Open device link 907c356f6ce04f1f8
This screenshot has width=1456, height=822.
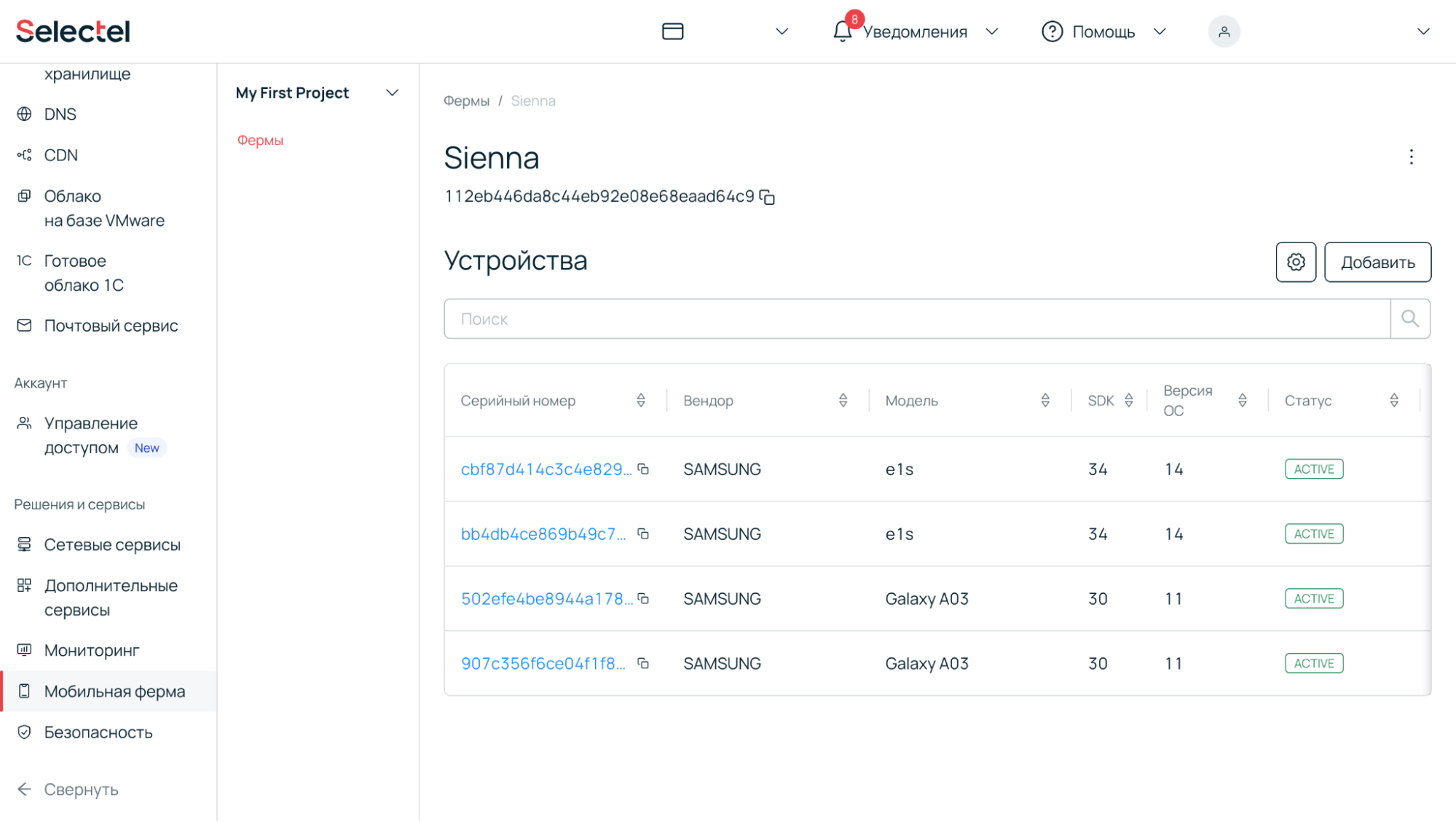[x=543, y=664]
